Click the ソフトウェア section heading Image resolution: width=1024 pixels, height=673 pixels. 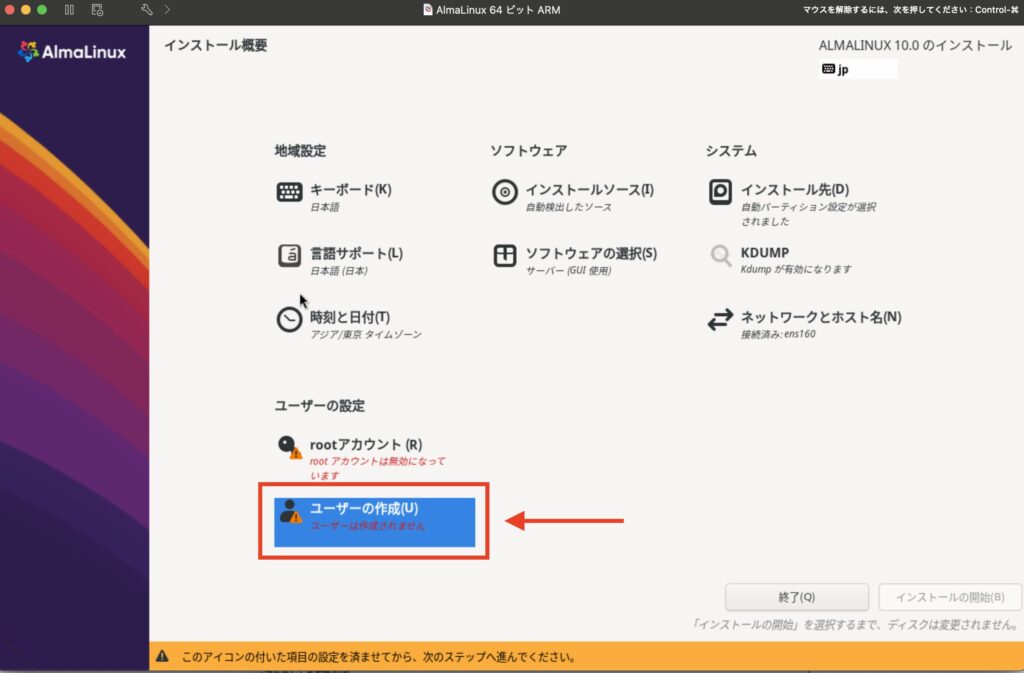[528, 151]
